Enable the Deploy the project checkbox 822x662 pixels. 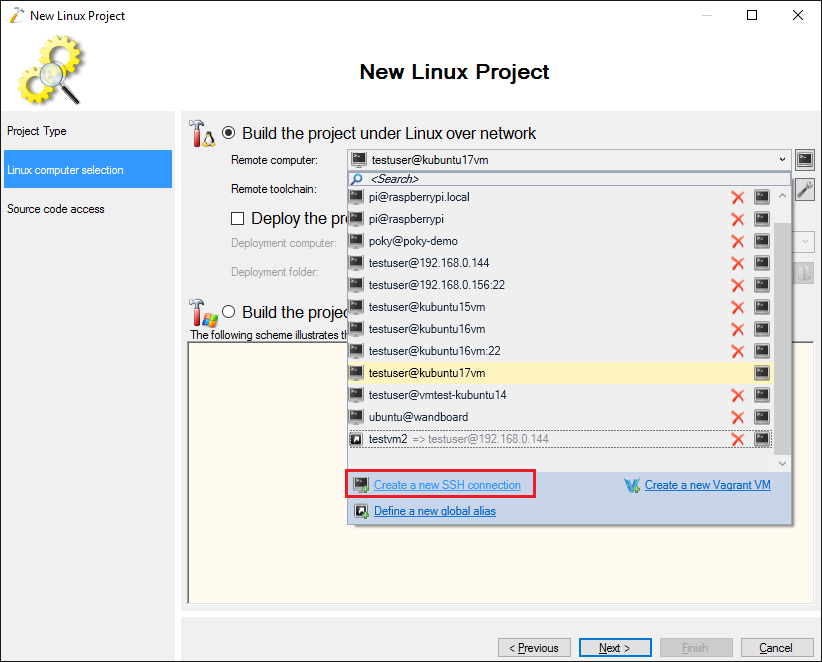click(237, 219)
